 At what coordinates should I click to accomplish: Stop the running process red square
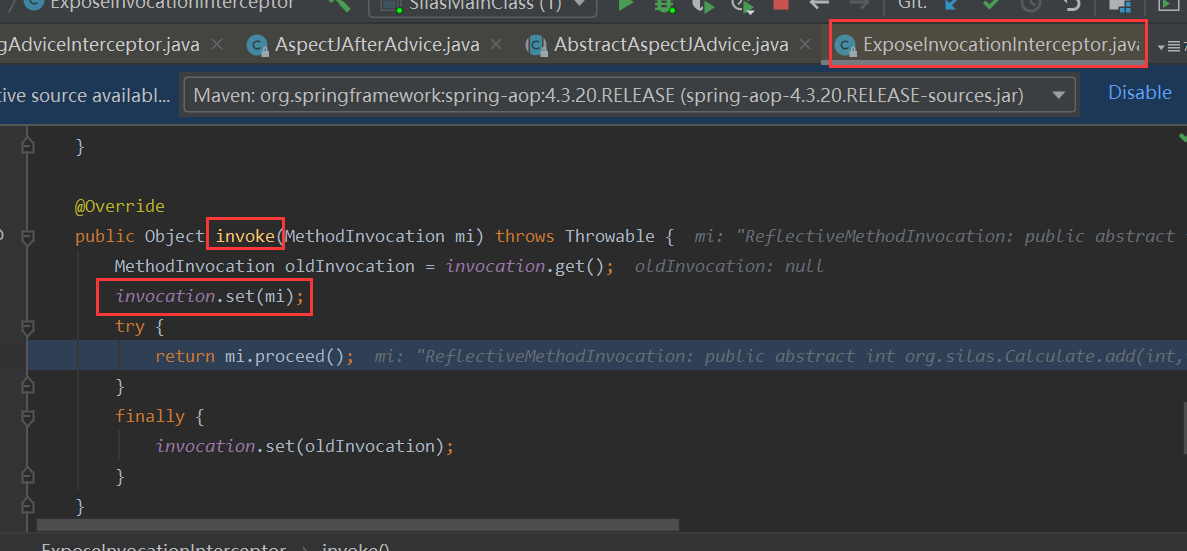(780, 4)
